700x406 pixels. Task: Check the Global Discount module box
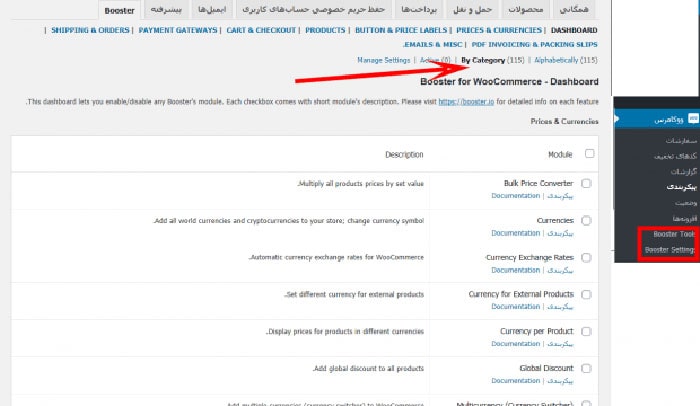586,368
